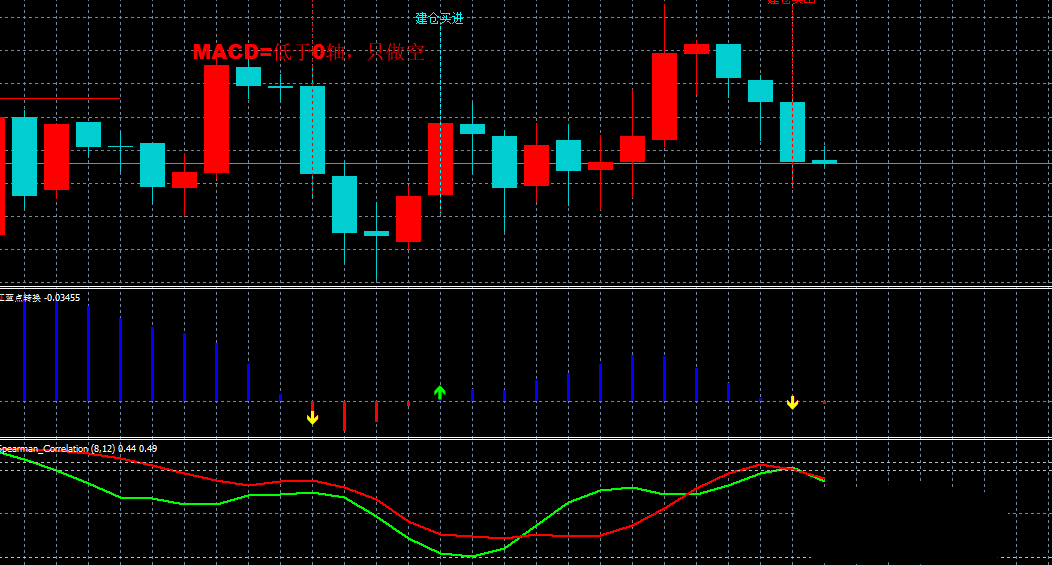Screen dimensions: 1052x565
Task: Click the divider between price chart and histogram
Action: pyautogui.click(x=526, y=288)
